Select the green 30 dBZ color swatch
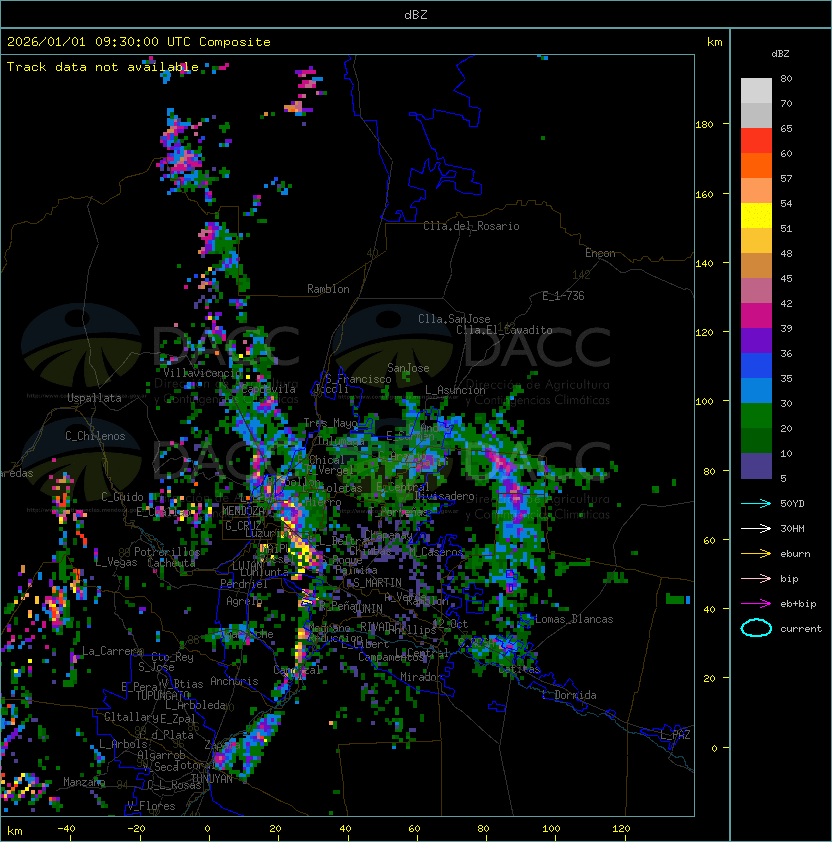Screen dimensions: 832x842 tap(756, 416)
